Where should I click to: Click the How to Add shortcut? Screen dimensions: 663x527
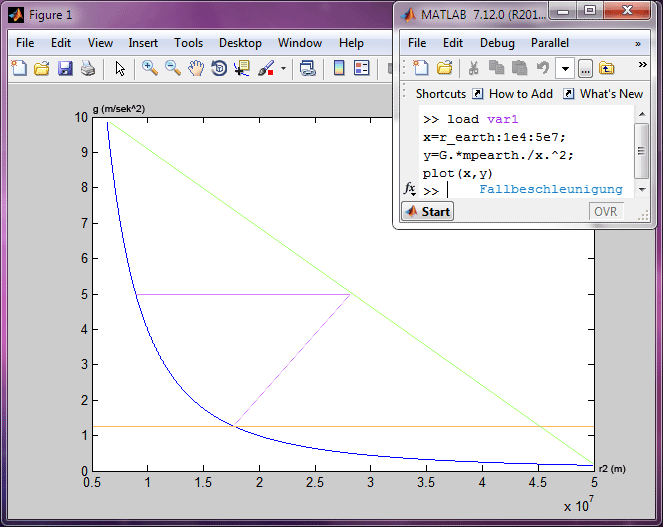pos(512,93)
